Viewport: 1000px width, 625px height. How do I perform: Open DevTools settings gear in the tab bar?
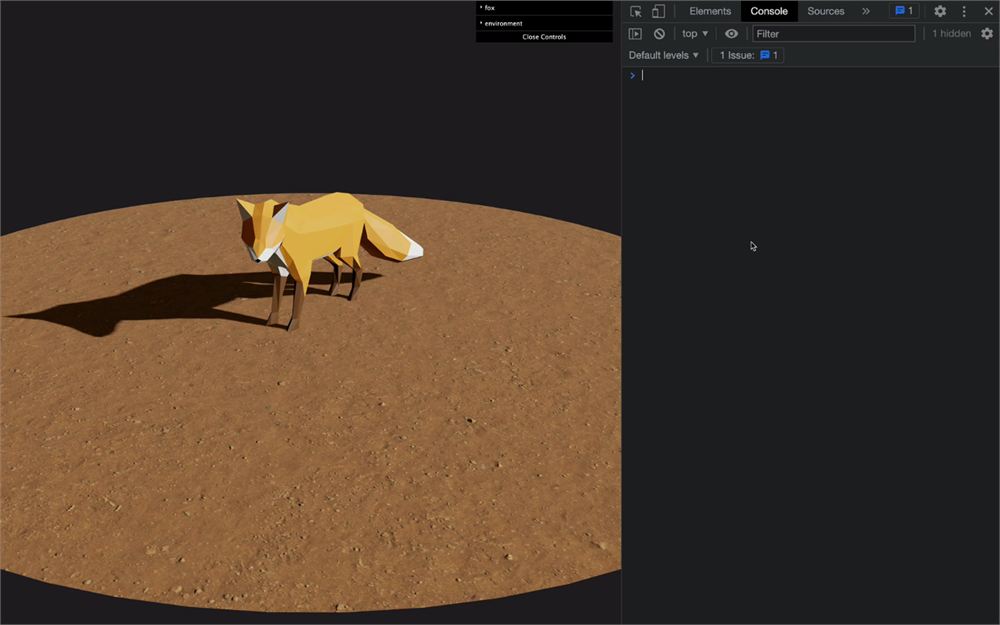940,11
